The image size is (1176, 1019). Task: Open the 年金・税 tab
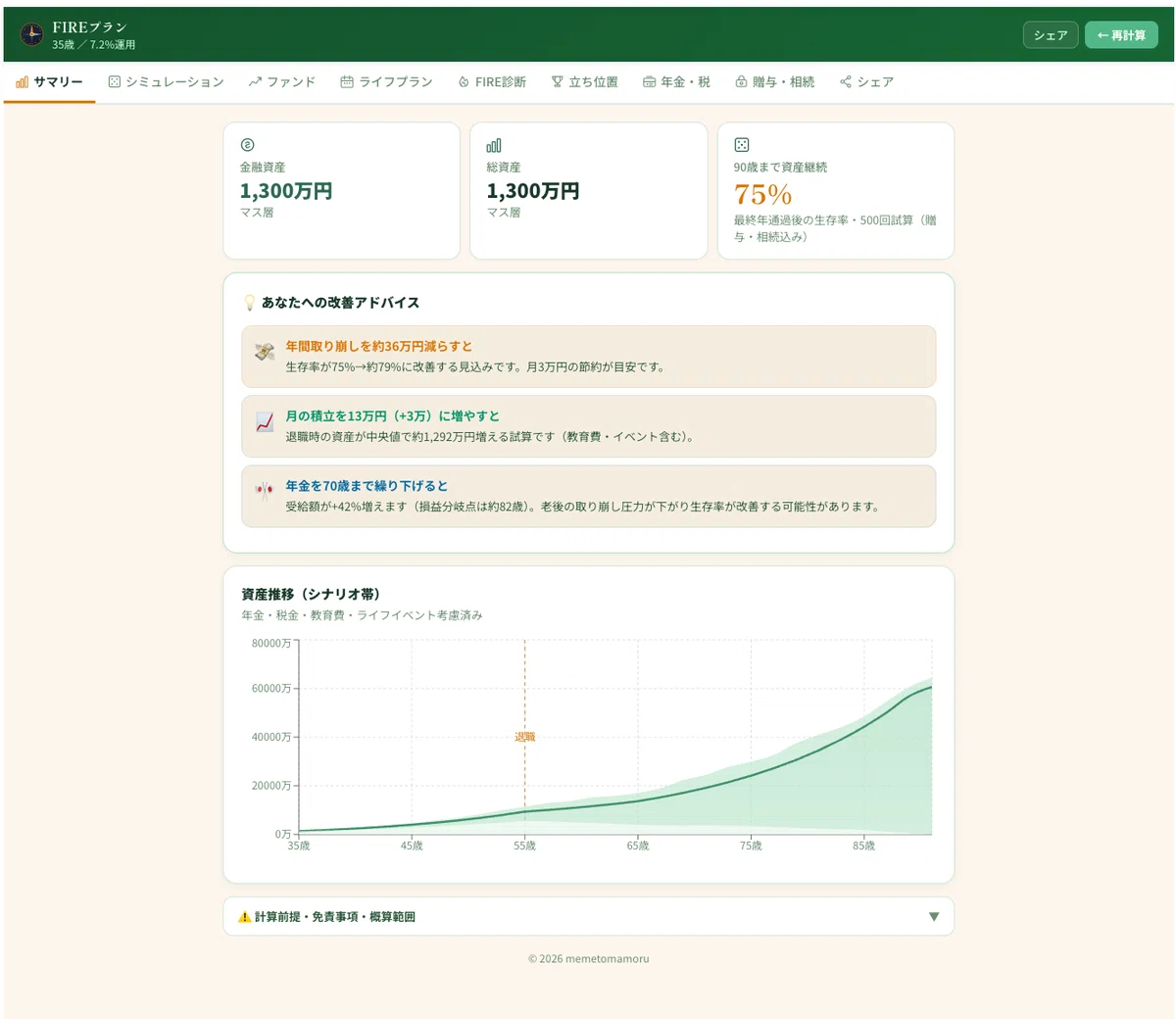(x=676, y=82)
